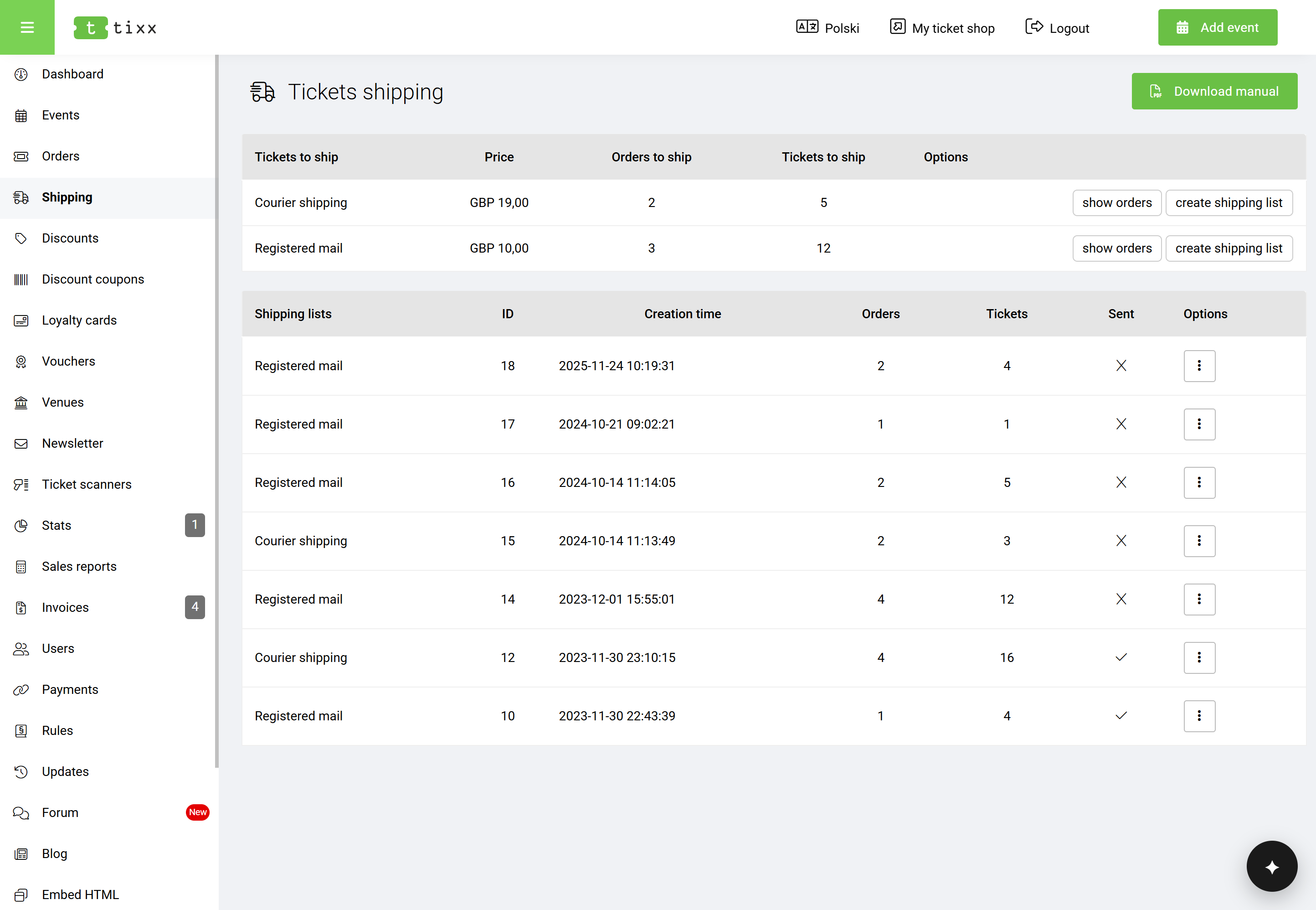
Task: Click price GBP 19,00
Action: tap(499, 203)
